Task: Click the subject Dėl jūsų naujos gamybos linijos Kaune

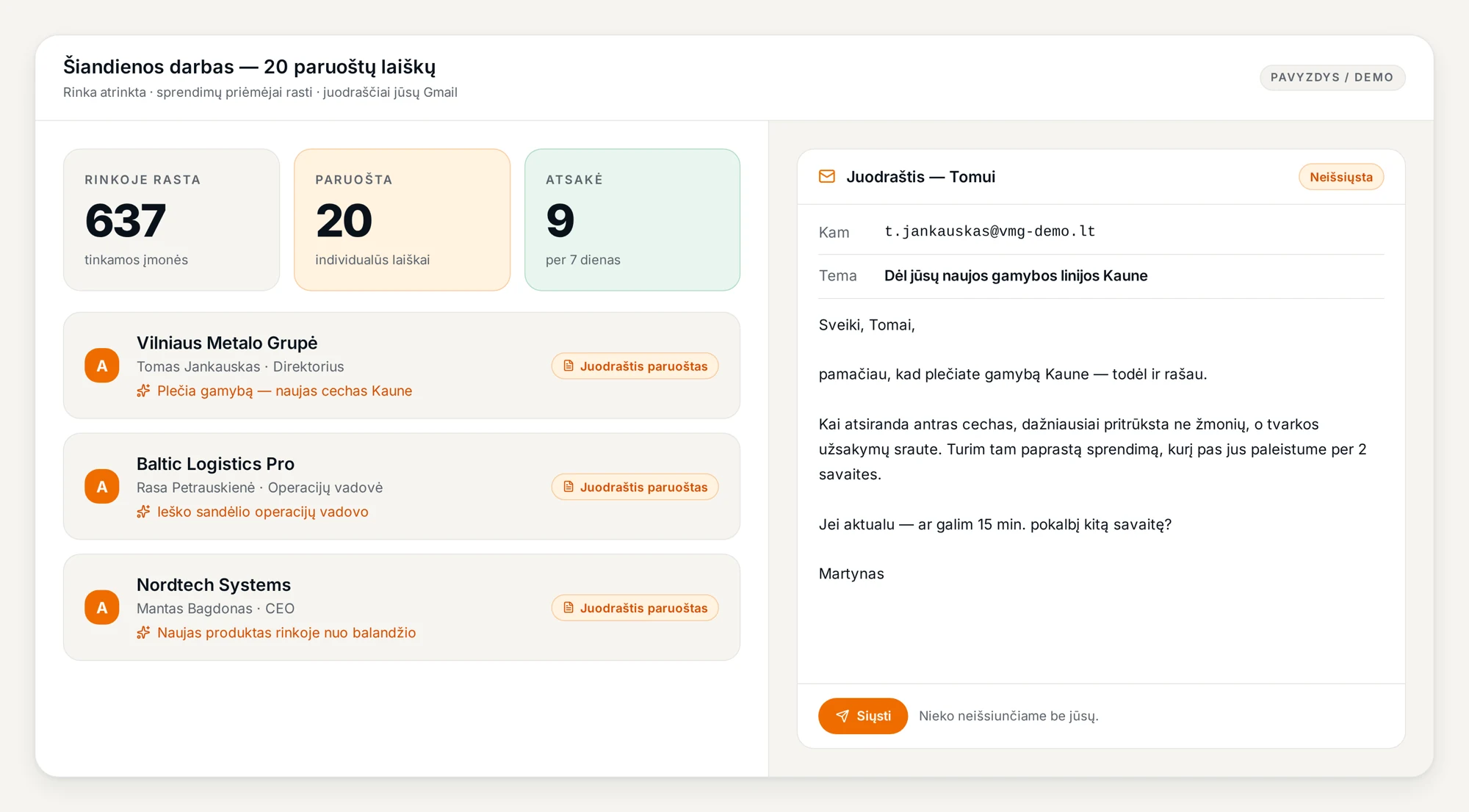Action: point(1016,276)
